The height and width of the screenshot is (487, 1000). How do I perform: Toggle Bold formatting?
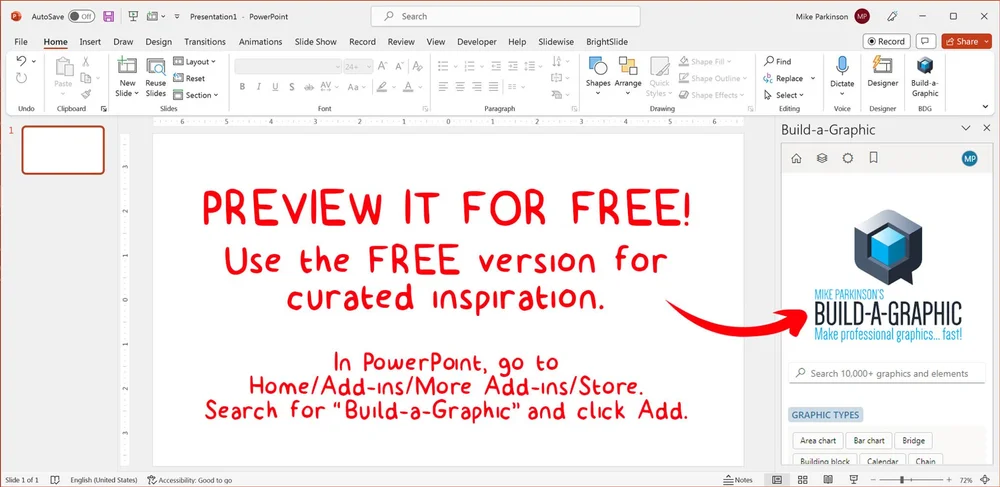point(242,87)
